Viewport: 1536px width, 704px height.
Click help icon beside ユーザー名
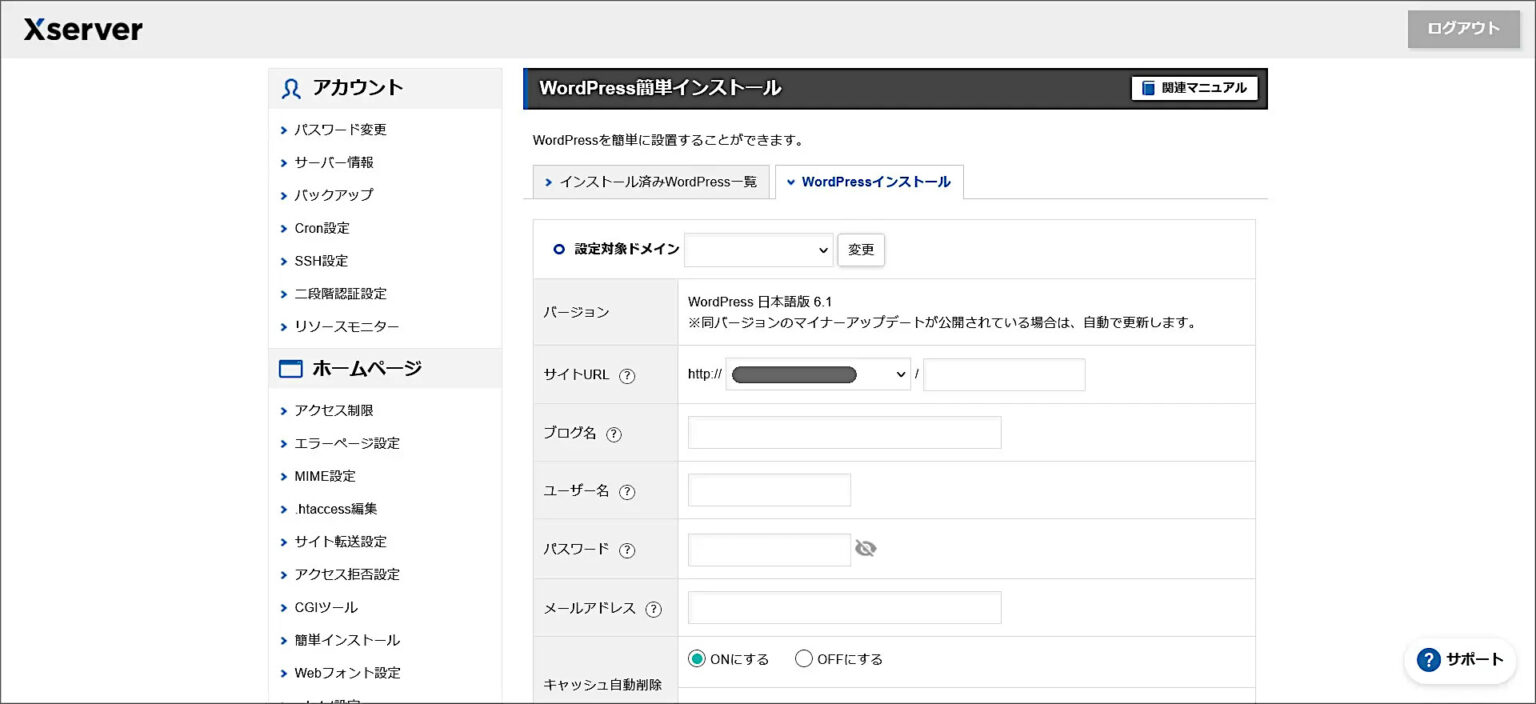tap(627, 492)
